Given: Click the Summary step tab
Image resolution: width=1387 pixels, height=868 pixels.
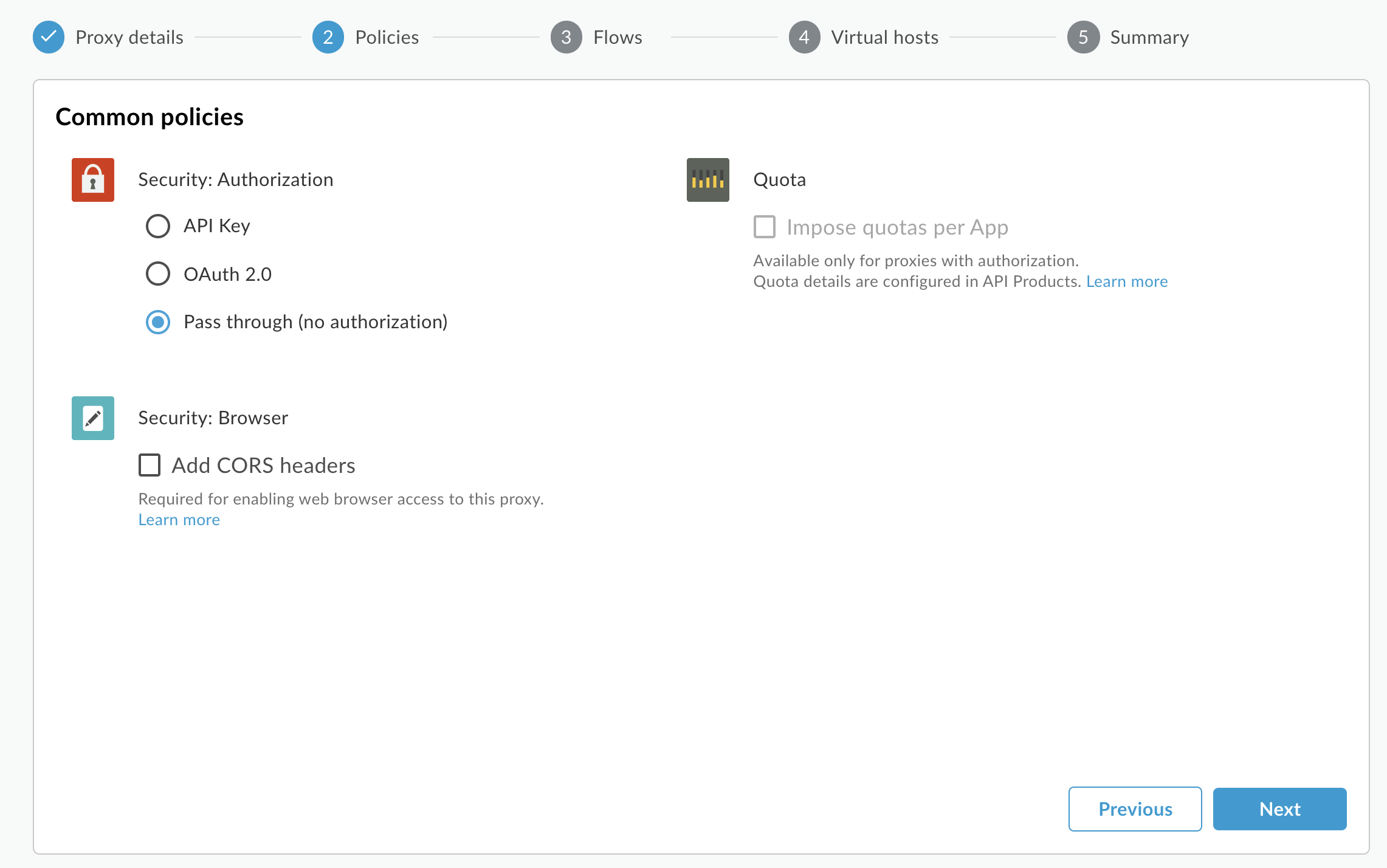Looking at the screenshot, I should (x=1128, y=37).
